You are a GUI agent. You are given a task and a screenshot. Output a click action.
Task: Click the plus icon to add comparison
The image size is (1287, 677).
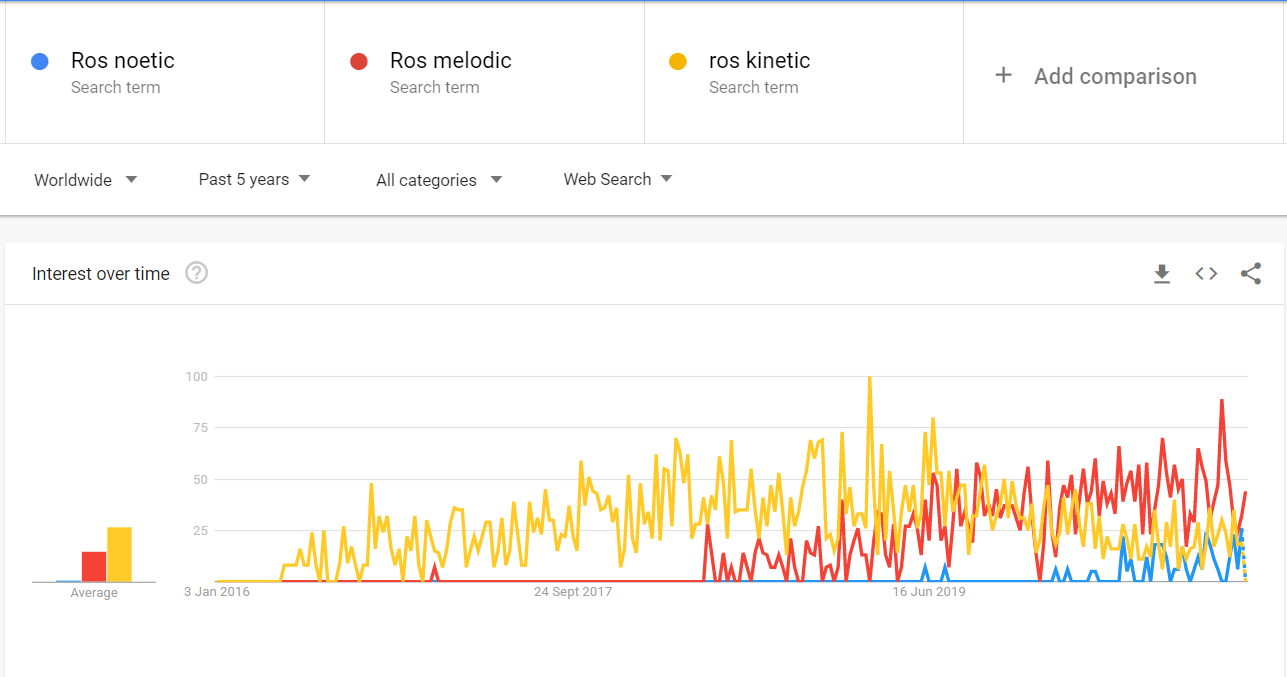click(x=1003, y=76)
